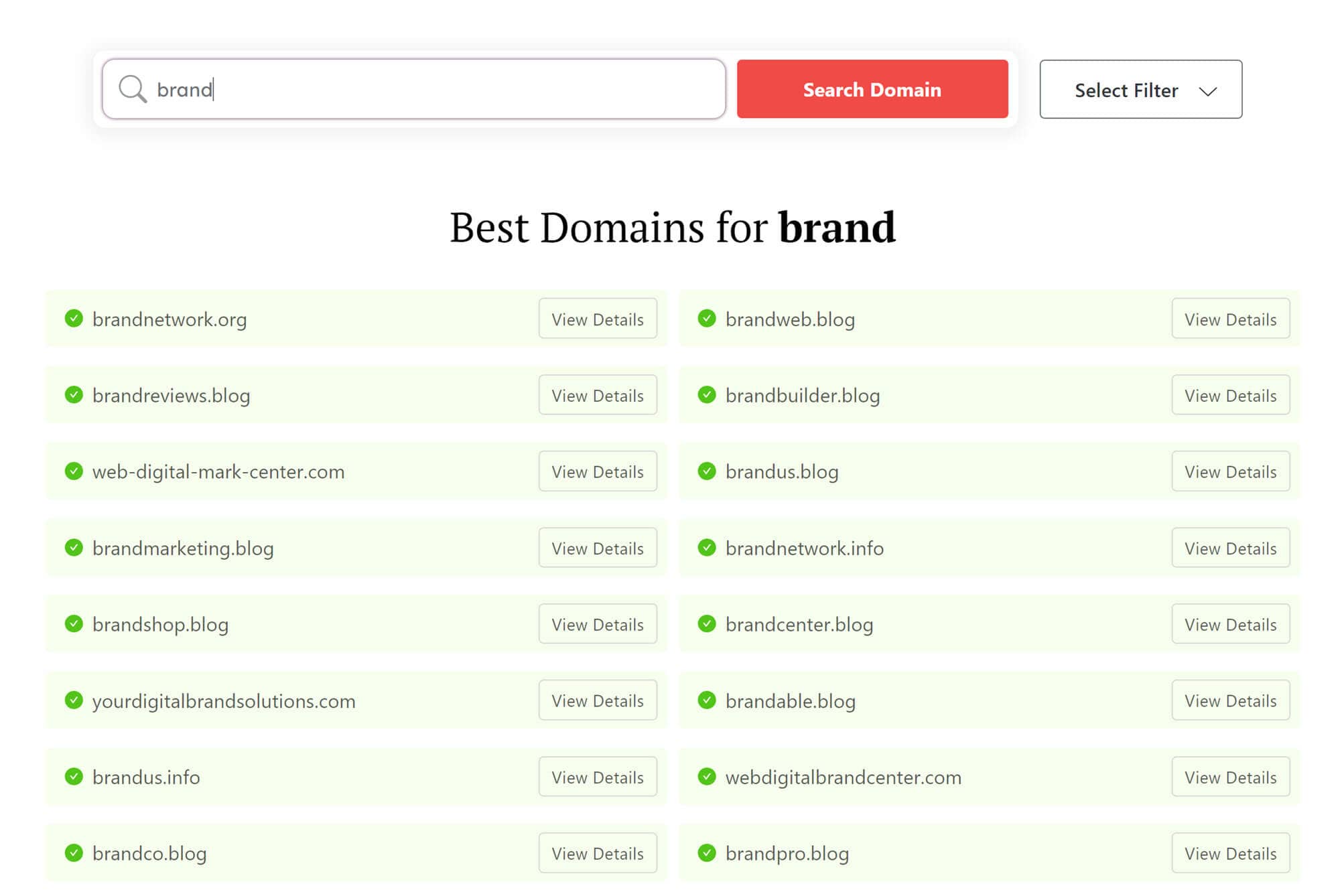The width and height of the screenshot is (1340, 896).
Task: Click availability checkmark for brandnetwork.org
Action: [73, 318]
